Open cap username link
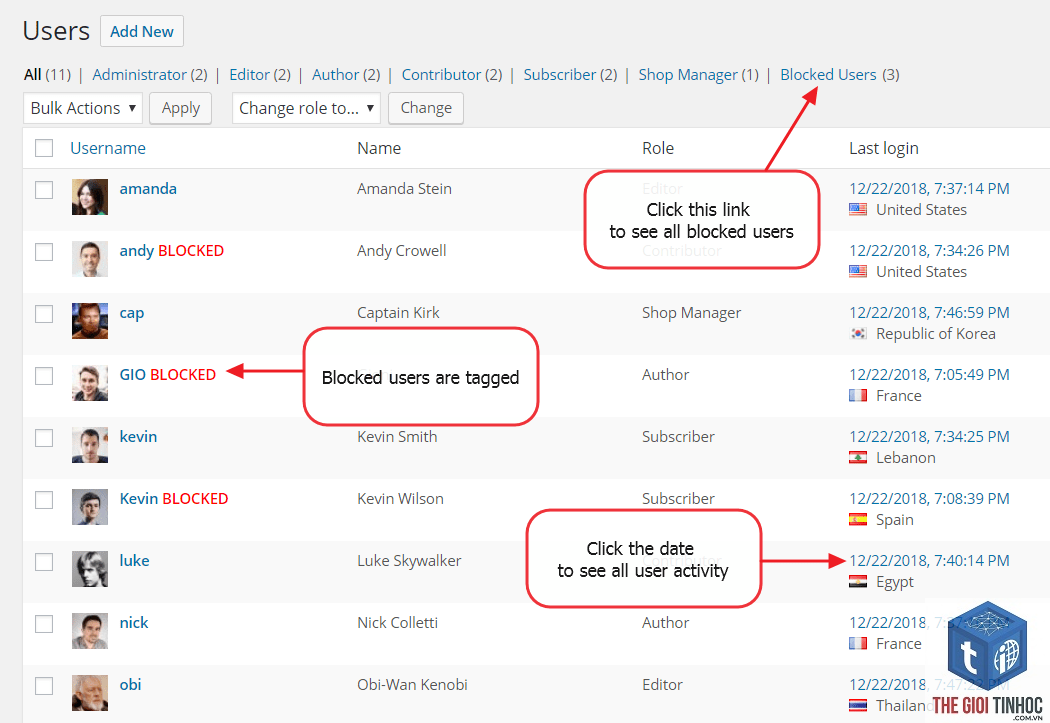The image size is (1050, 723). [x=132, y=313]
